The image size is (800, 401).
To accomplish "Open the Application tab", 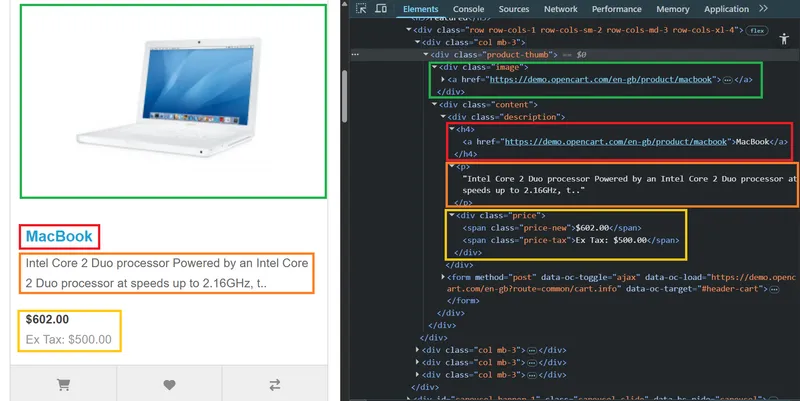I will tap(727, 9).
